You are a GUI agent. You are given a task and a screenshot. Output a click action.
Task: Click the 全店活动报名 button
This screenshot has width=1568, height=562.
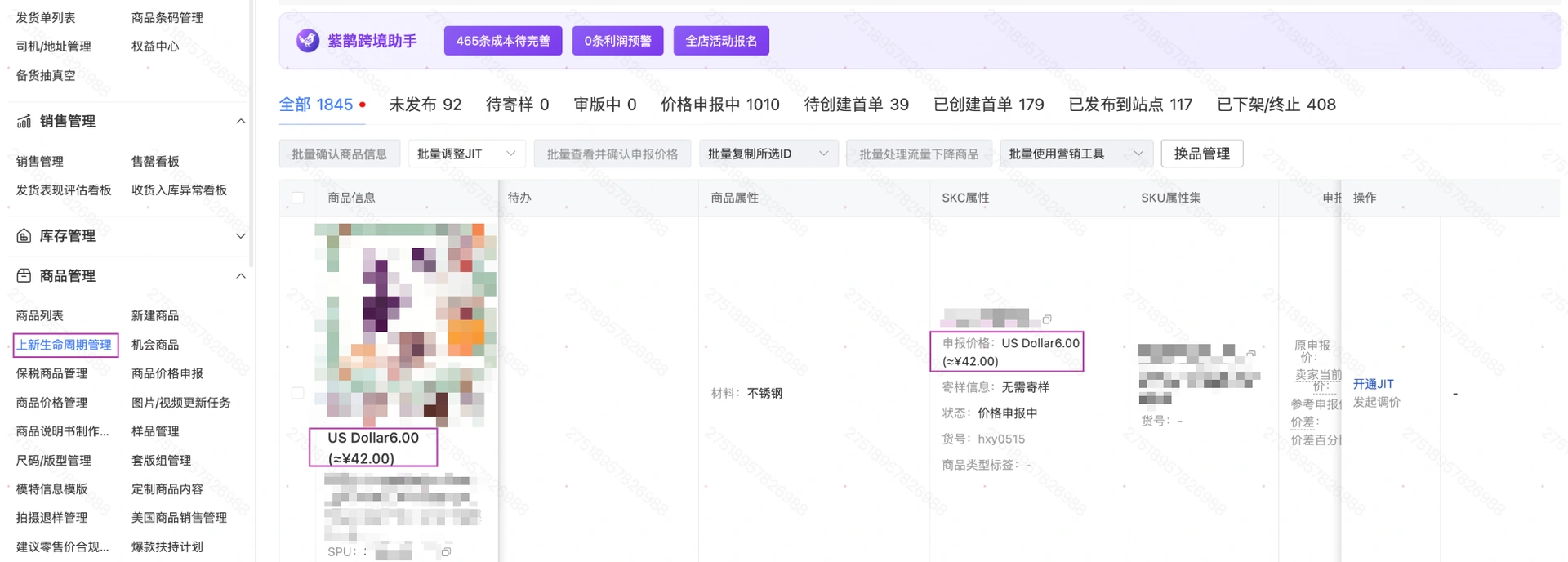tap(721, 41)
